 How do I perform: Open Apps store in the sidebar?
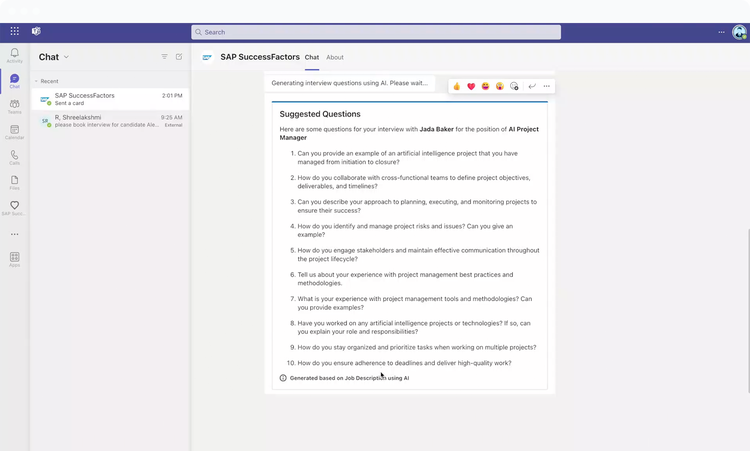(x=14, y=260)
